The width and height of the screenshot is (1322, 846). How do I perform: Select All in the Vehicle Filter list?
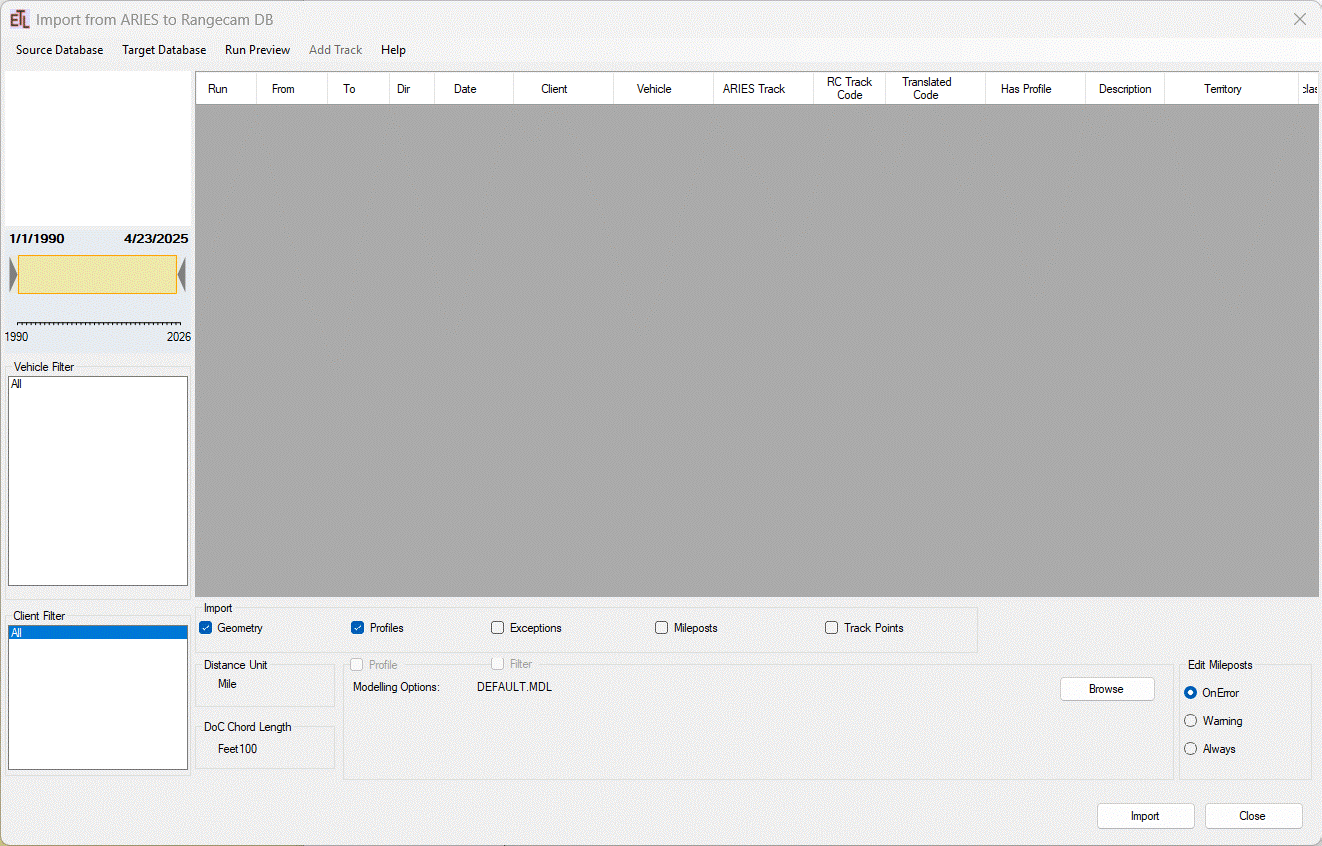(97, 384)
